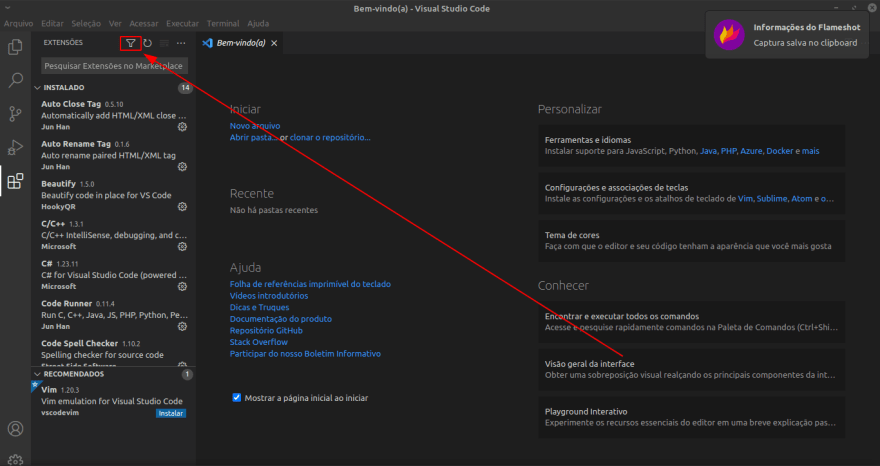This screenshot has width=880, height=466.
Task: Open Dicas e Truques link
Action: (x=259, y=307)
